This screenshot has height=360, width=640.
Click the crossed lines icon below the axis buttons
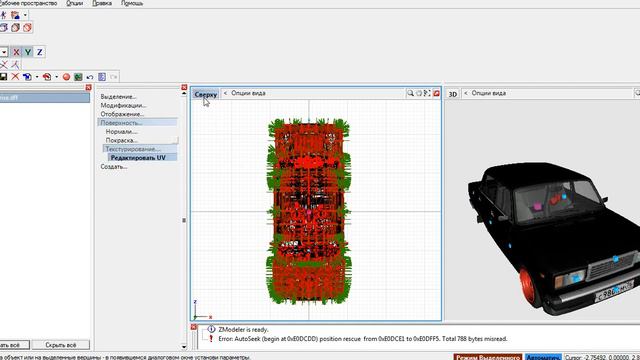(x=4, y=64)
